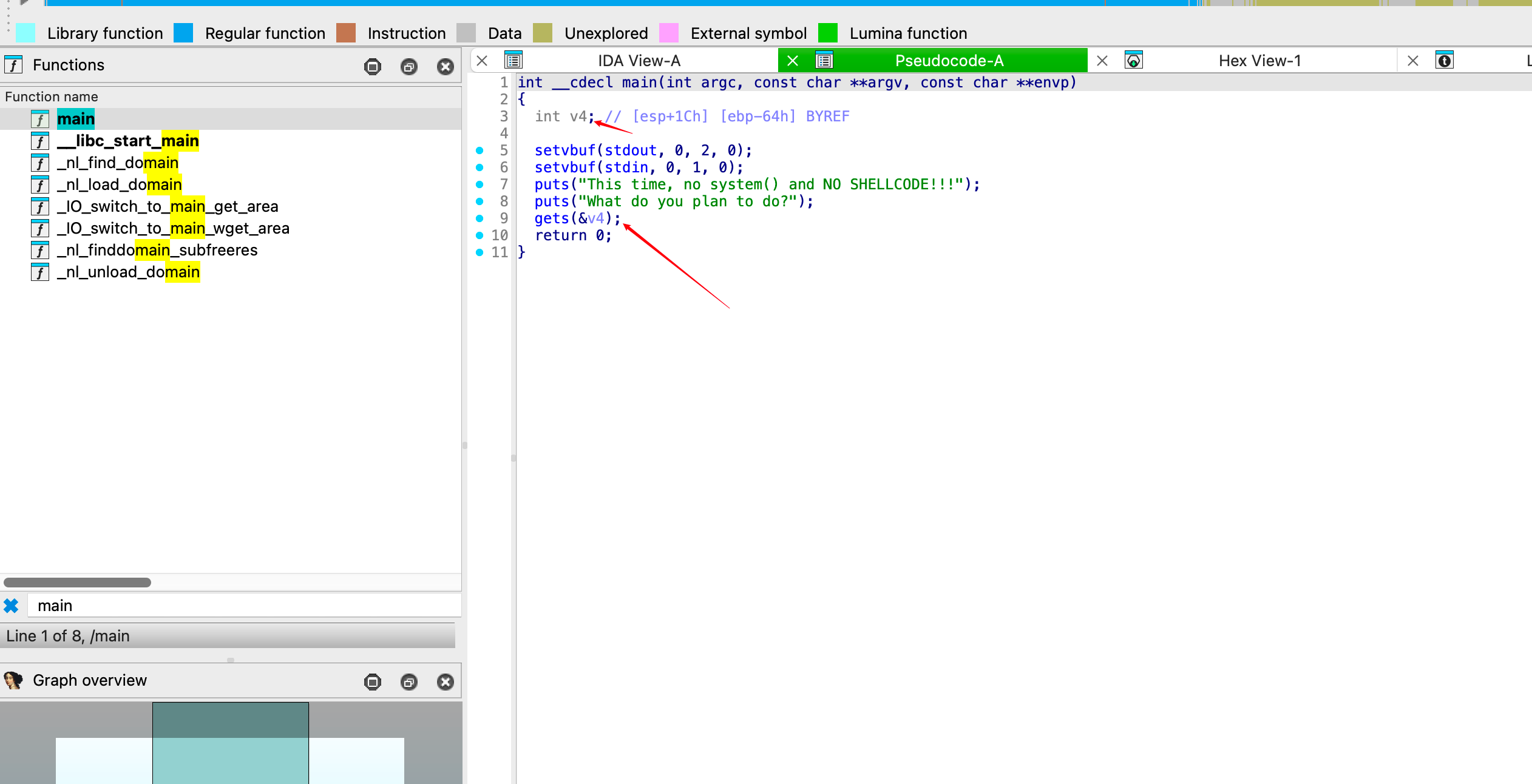1532x784 pixels.
Task: Toggle breakpoint dot on line 11
Action: click(x=480, y=252)
